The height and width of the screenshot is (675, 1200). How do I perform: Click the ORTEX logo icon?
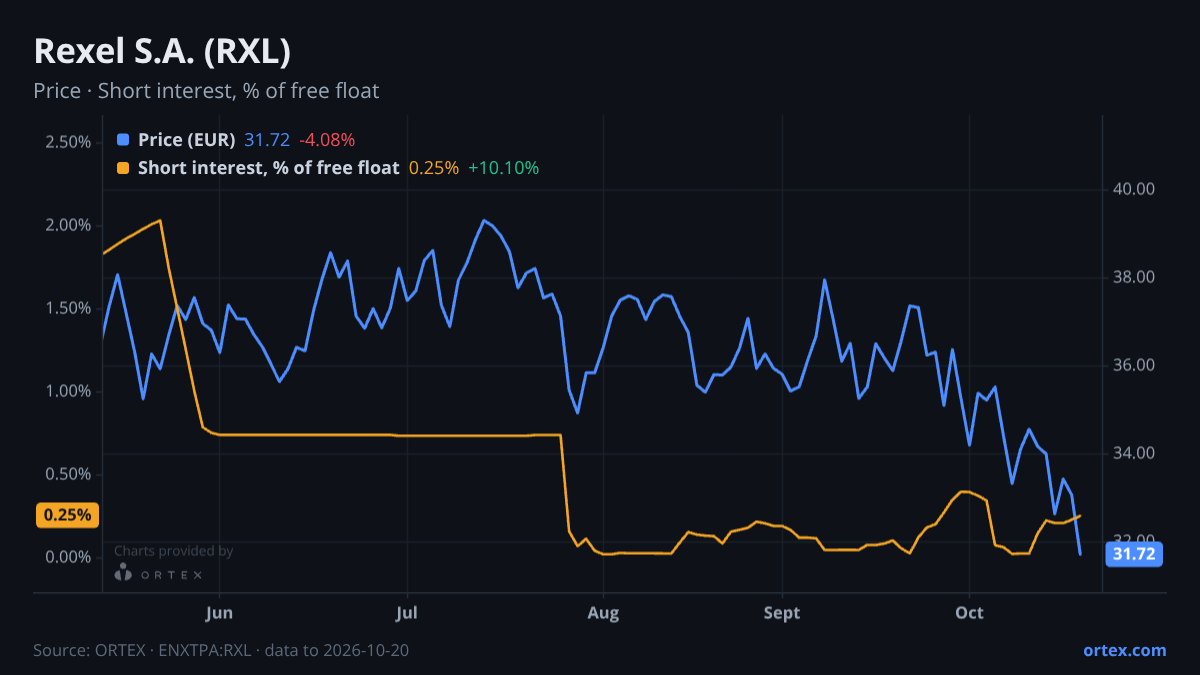[123, 573]
